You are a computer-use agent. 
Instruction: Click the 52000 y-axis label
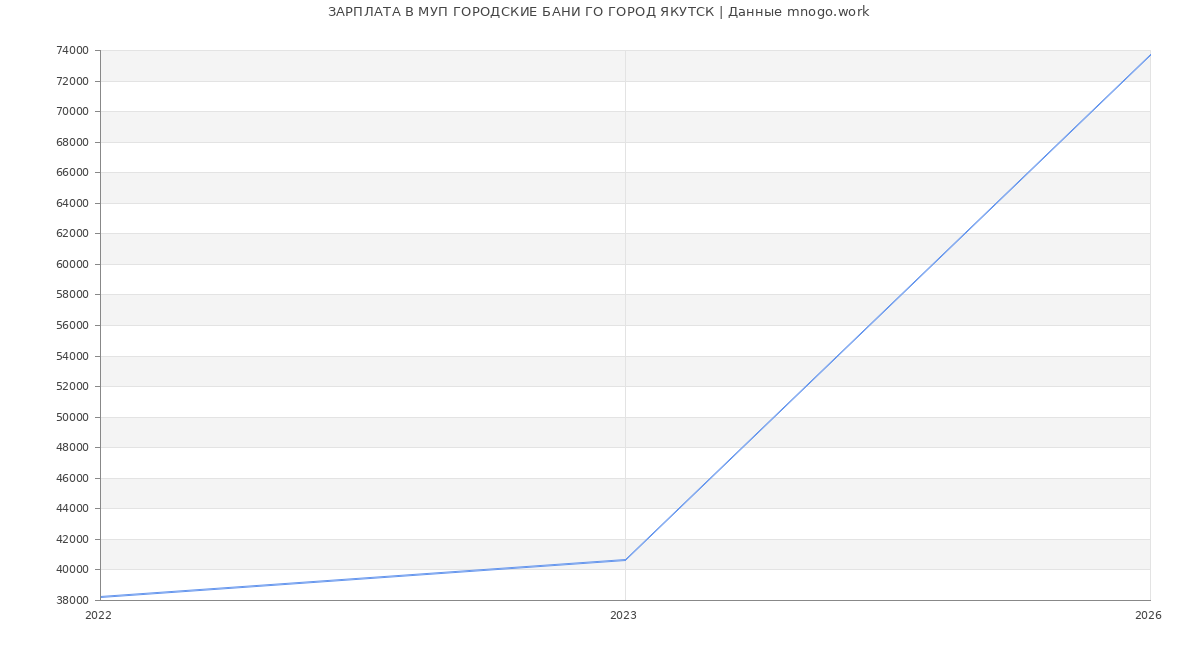point(73,386)
